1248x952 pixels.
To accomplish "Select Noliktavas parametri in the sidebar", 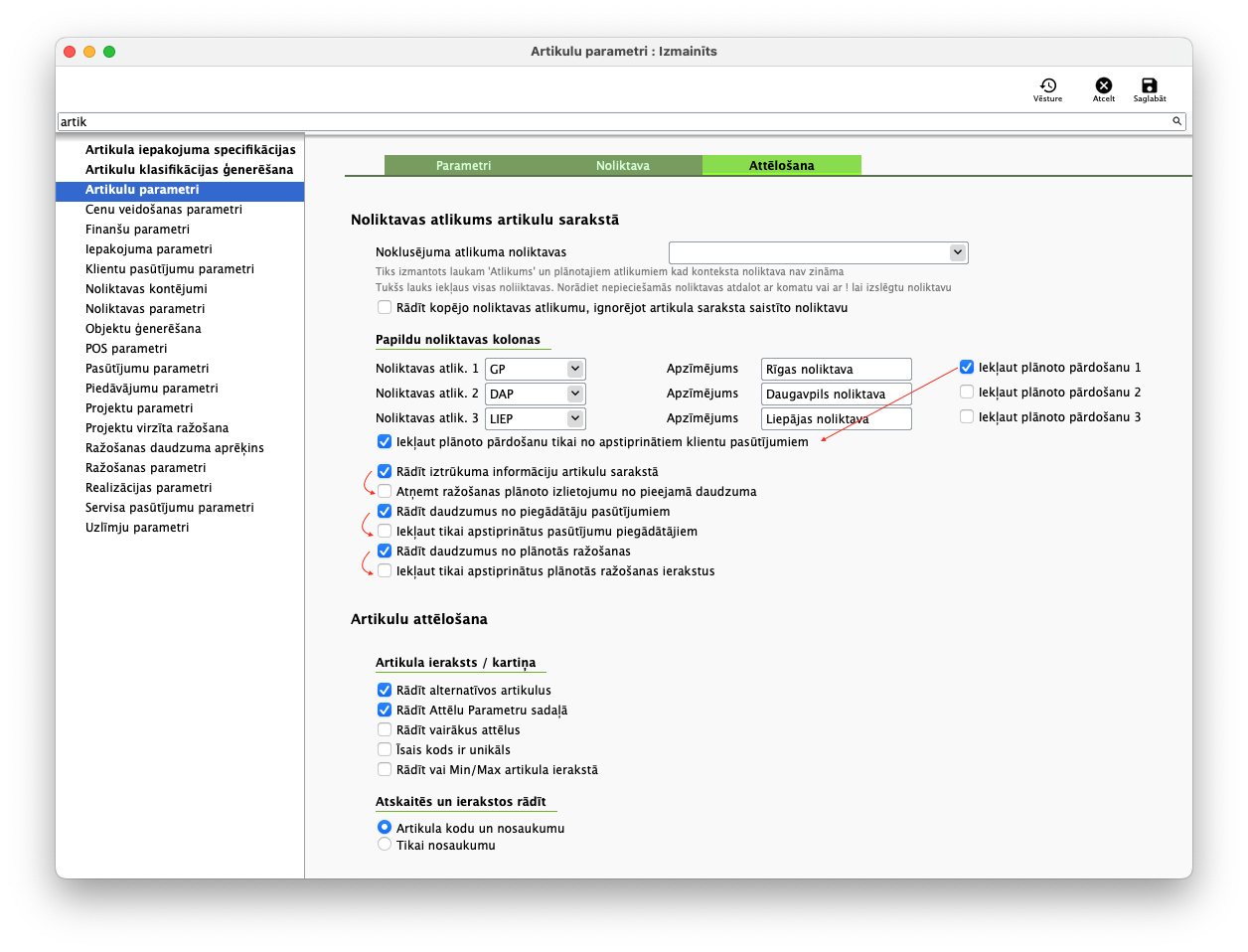I will click(x=145, y=309).
